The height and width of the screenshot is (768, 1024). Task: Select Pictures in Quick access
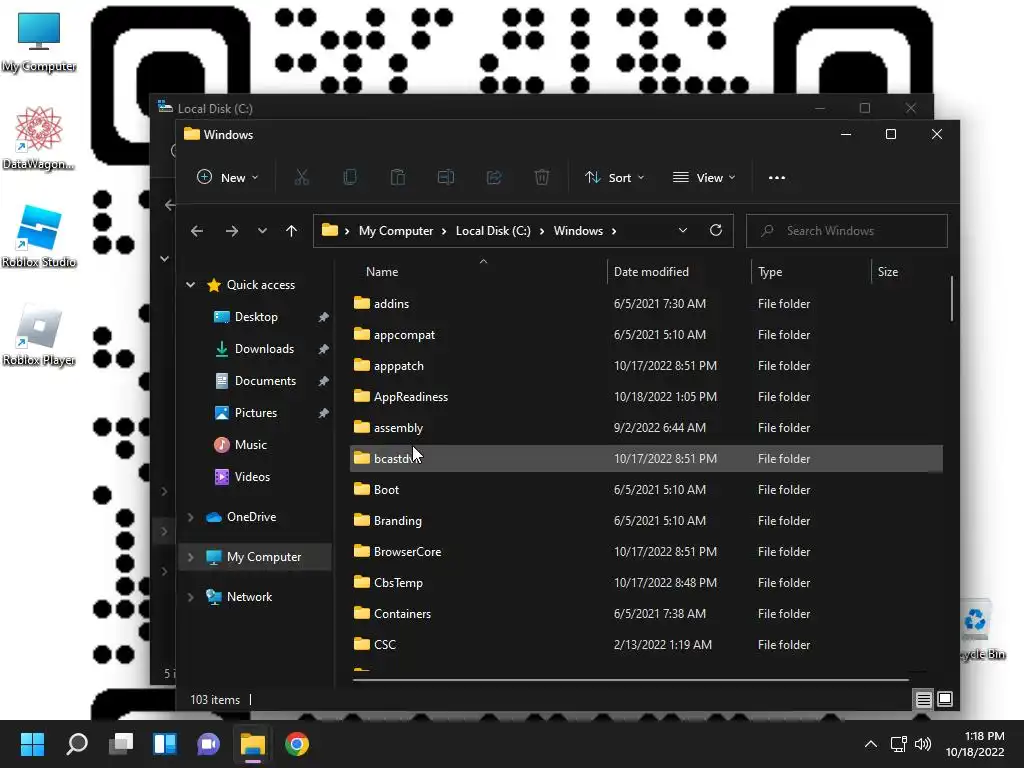pos(255,413)
